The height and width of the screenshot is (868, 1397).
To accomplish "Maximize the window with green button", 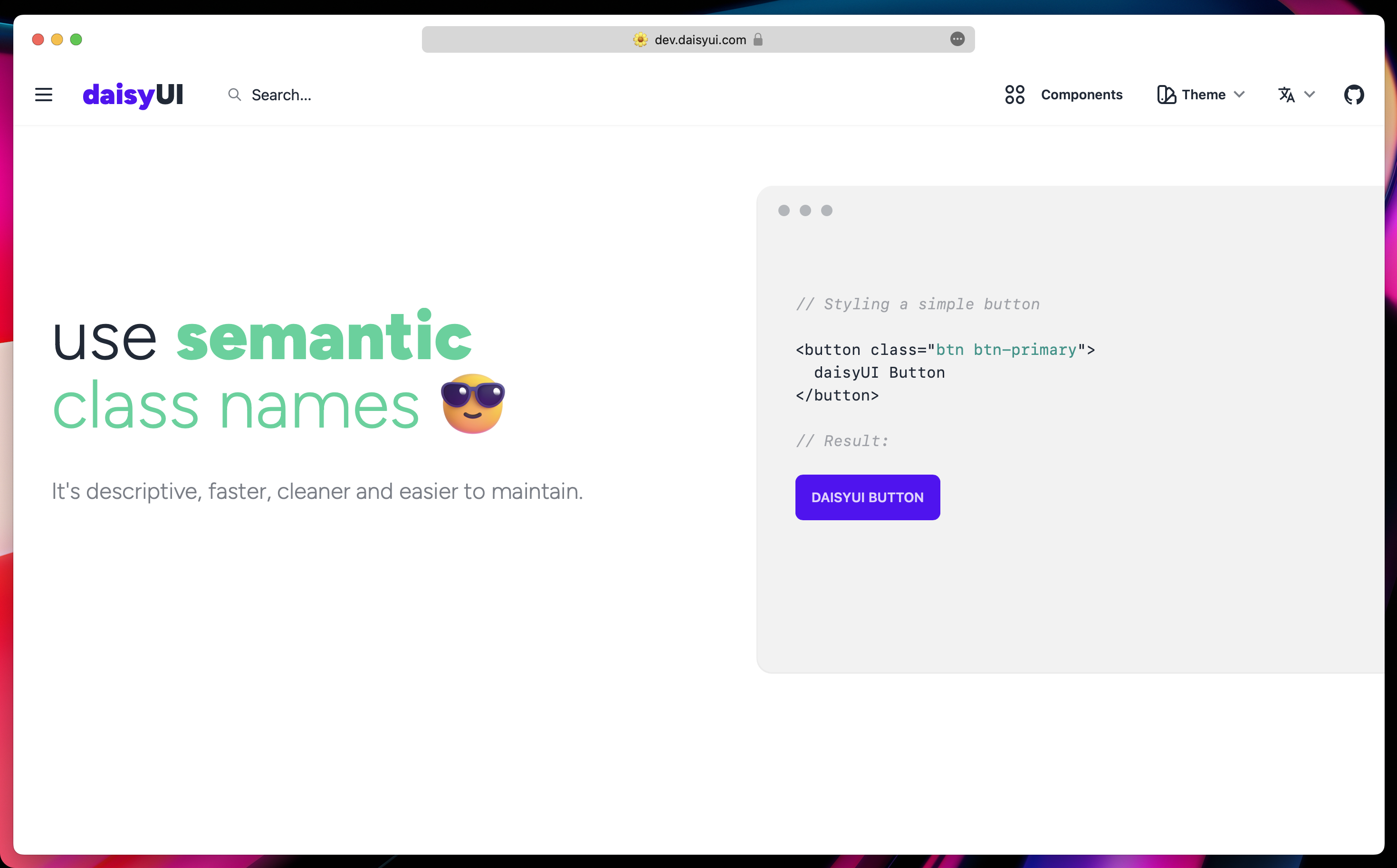I will pyautogui.click(x=76, y=39).
